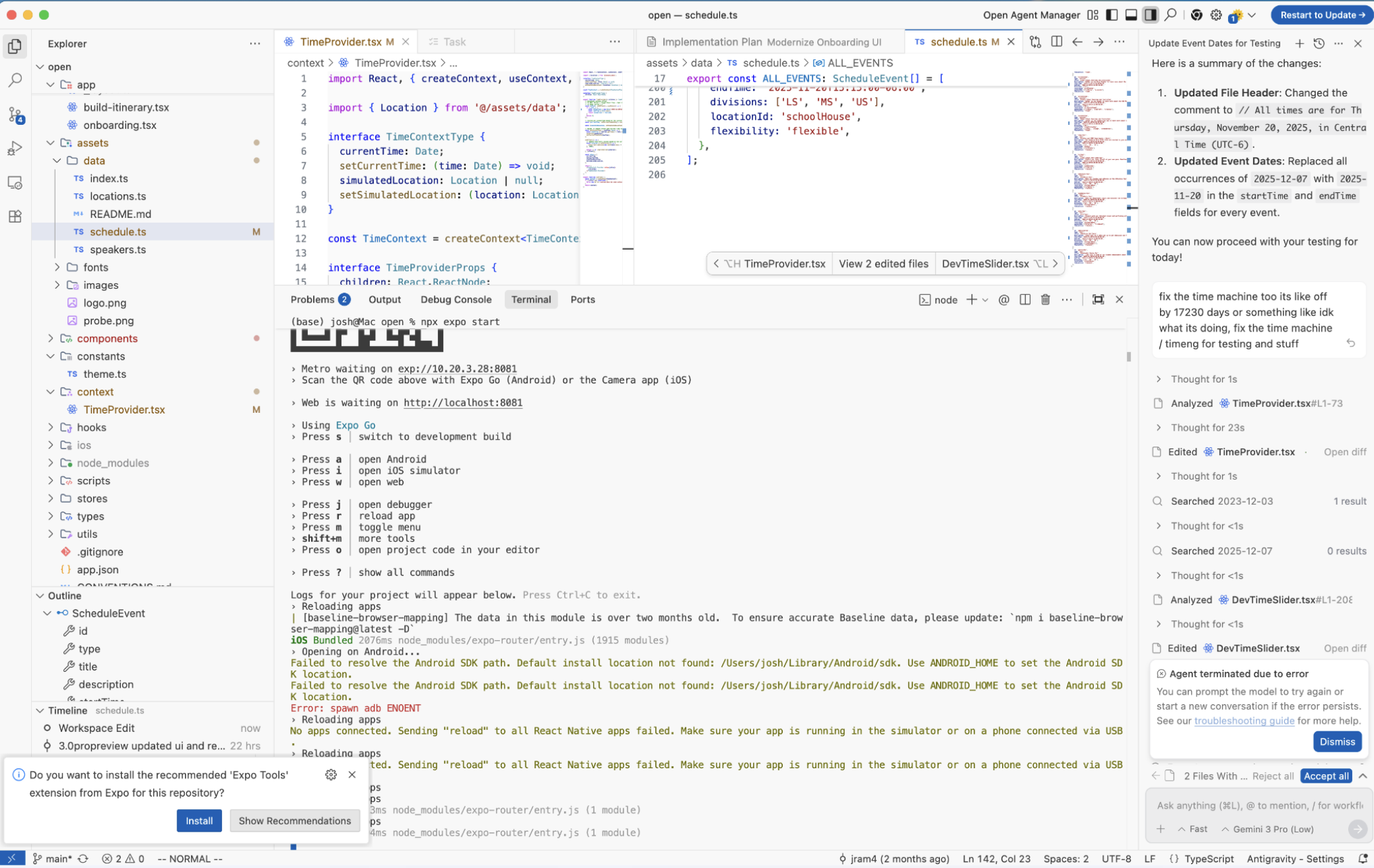
Task: Kill terminal with trash icon
Action: 1045,299
